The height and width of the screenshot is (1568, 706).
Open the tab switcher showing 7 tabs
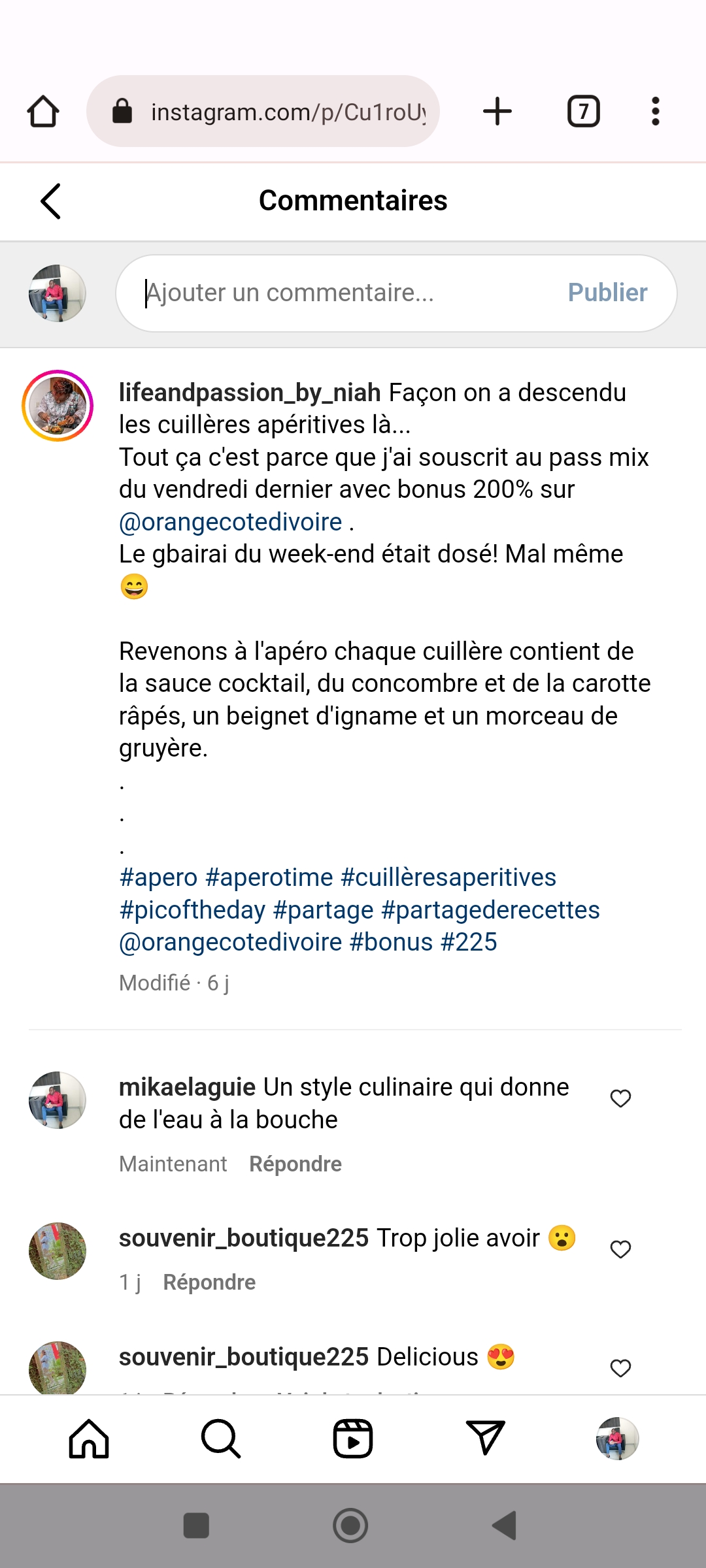(x=583, y=111)
